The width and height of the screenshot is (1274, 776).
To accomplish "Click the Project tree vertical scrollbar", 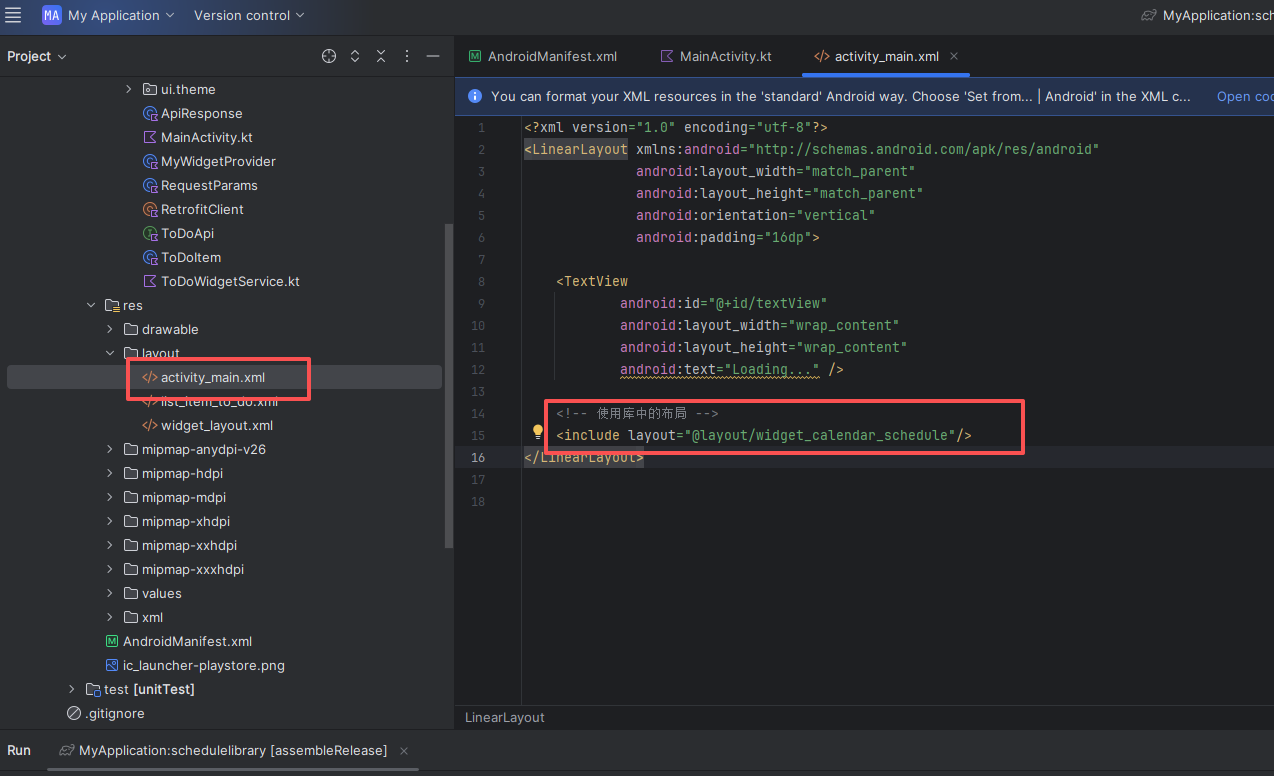I will click(x=449, y=385).
